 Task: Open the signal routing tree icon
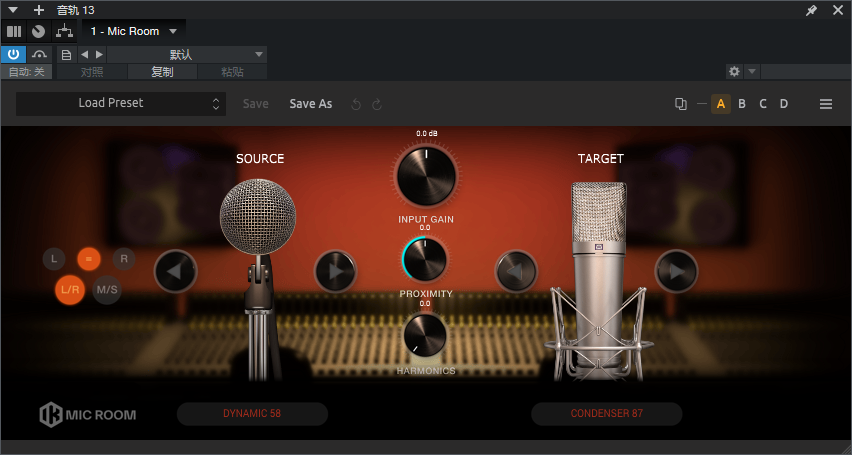pyautogui.click(x=64, y=32)
